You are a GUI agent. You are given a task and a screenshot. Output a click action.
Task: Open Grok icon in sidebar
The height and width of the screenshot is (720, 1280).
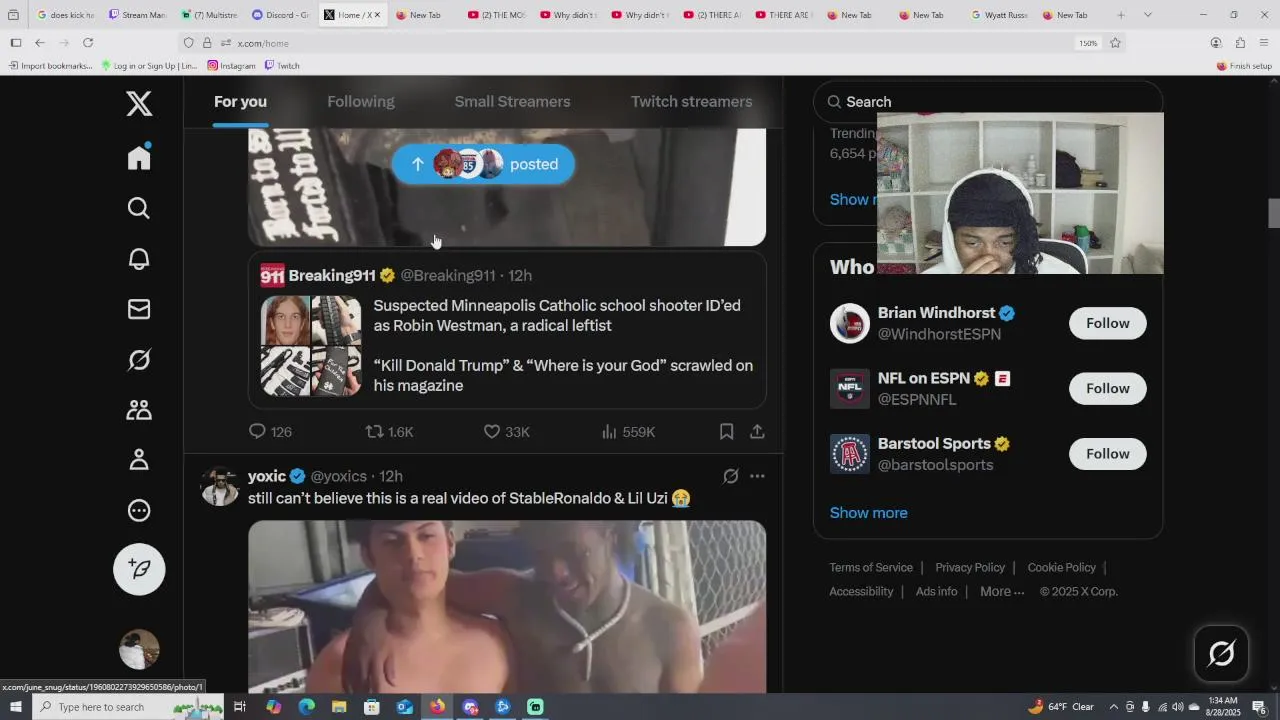139,360
